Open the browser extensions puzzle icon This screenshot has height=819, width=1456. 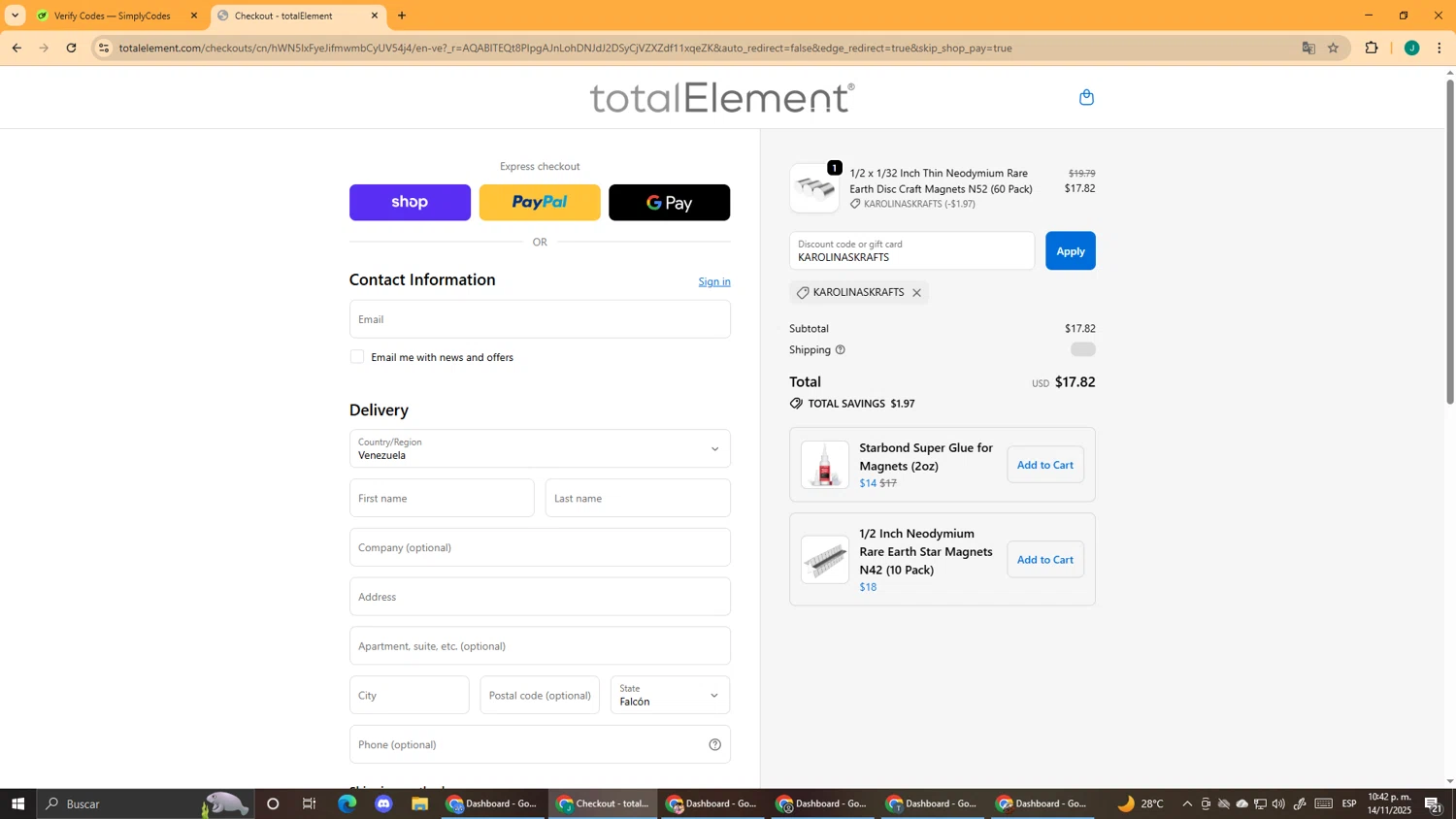click(x=1372, y=48)
